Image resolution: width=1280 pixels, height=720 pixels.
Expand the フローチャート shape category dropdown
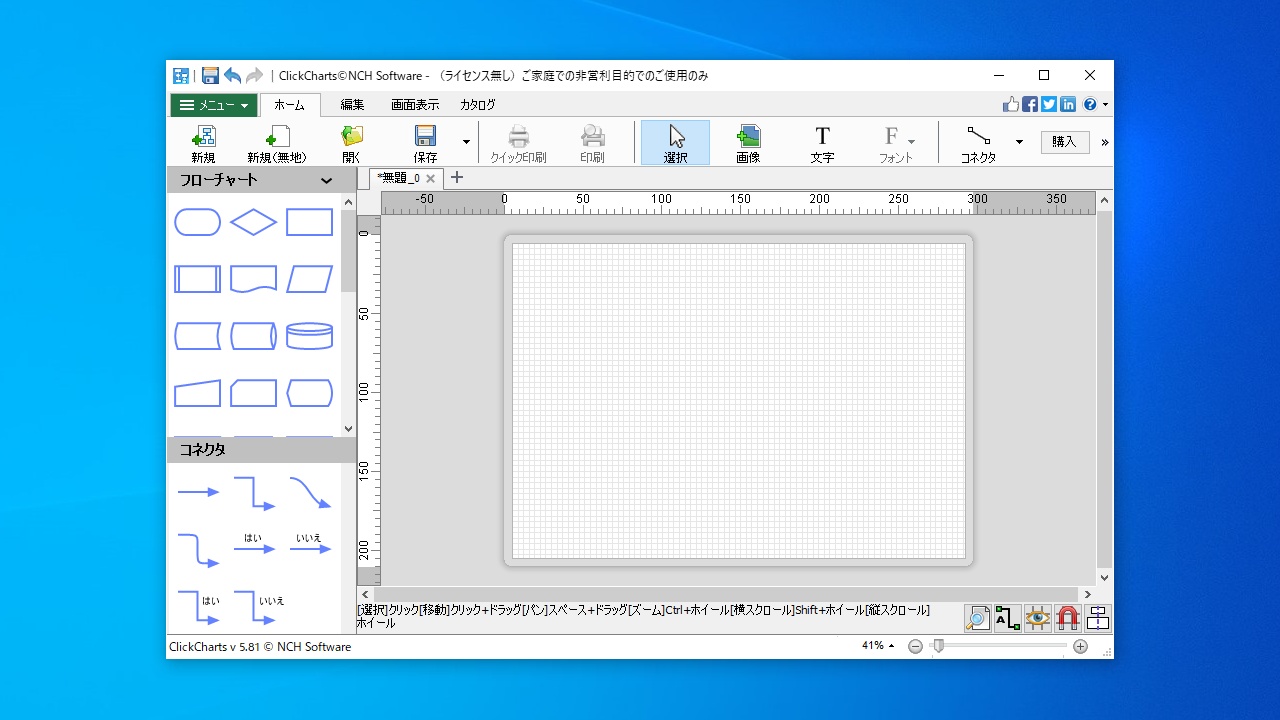pyautogui.click(x=326, y=181)
